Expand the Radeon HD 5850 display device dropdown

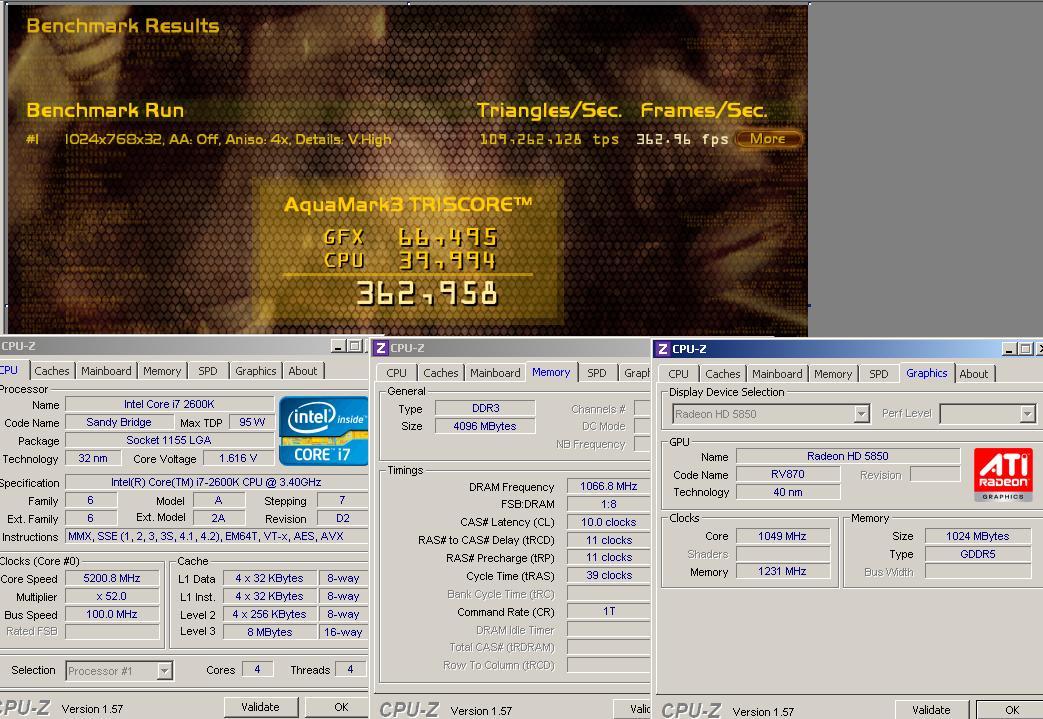click(x=861, y=414)
